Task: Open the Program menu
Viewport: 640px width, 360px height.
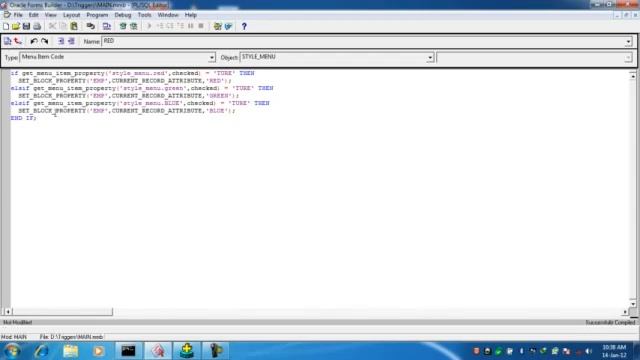Action: (x=97, y=15)
